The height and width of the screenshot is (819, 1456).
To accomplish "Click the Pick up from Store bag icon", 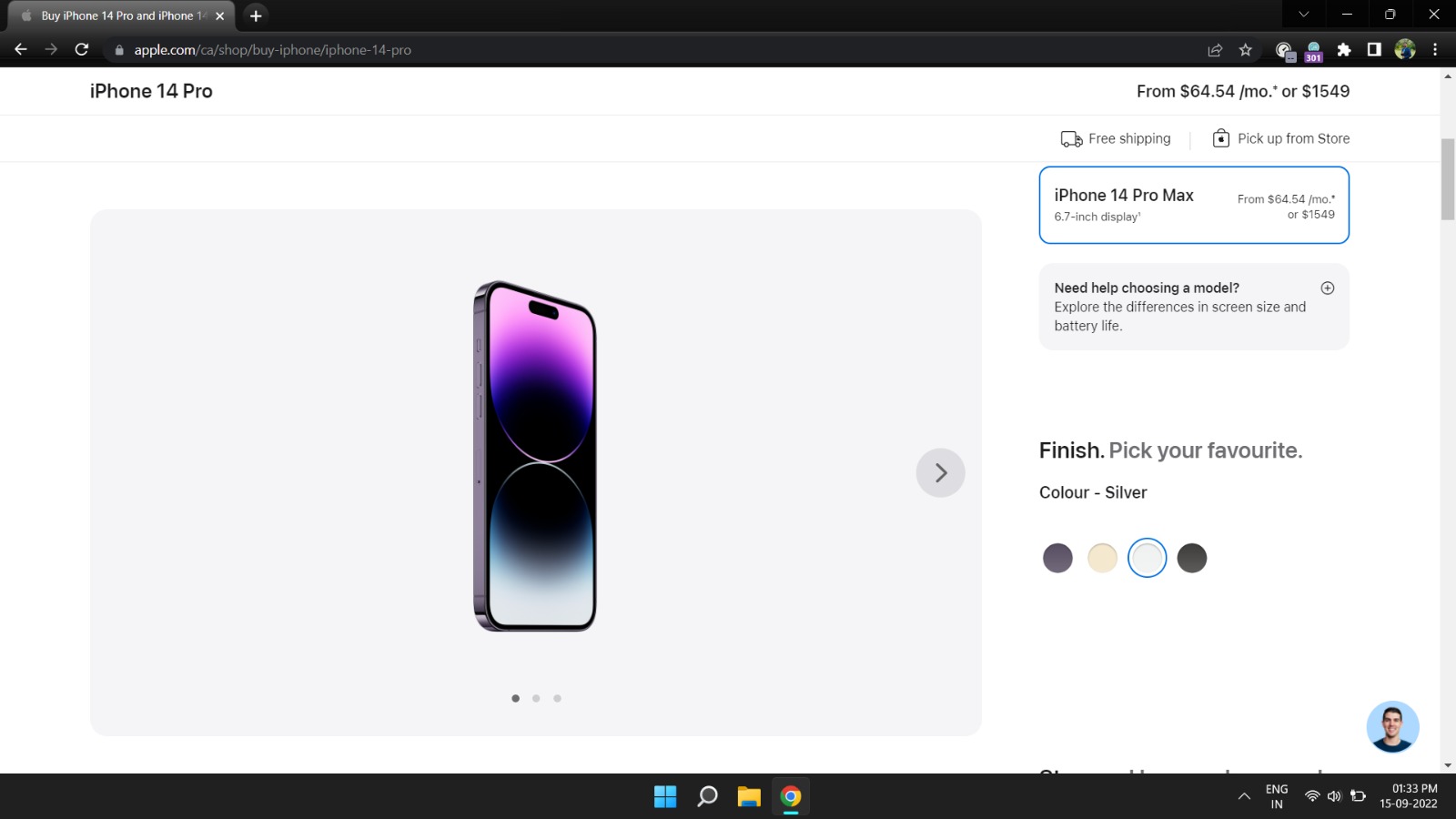I will point(1221,138).
